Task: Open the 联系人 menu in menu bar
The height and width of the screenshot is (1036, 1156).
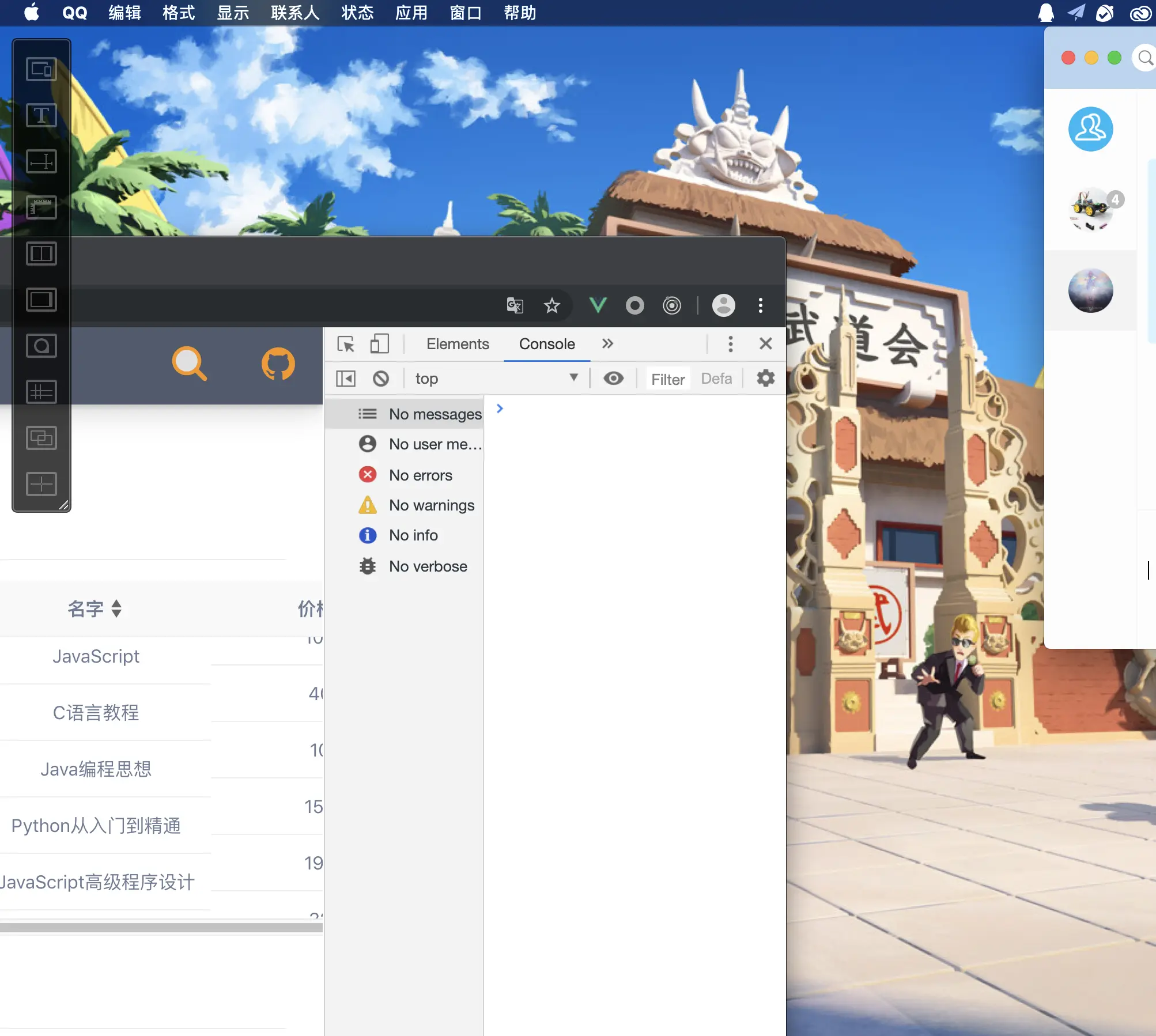Action: point(295,13)
